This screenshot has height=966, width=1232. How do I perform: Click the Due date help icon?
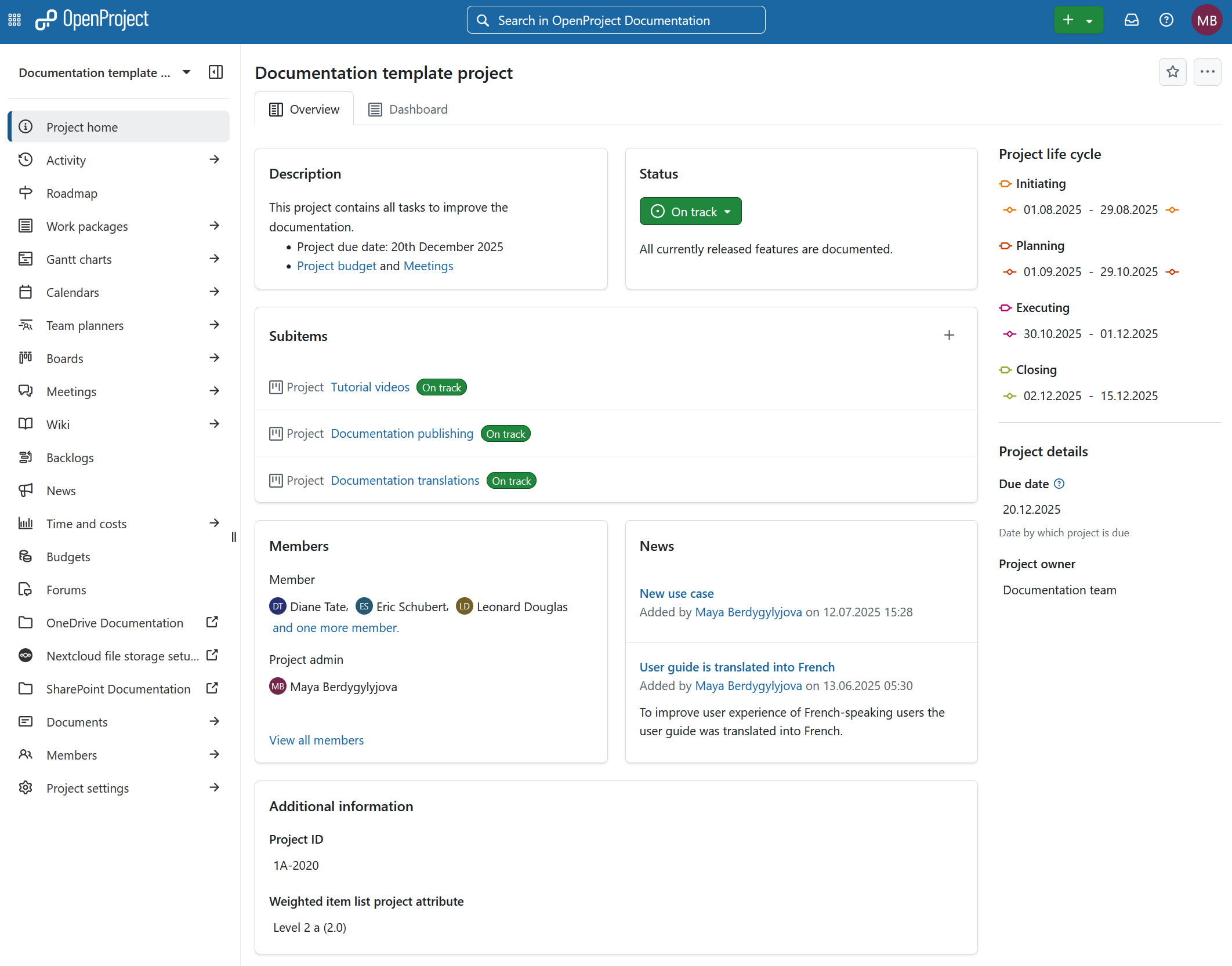(1059, 484)
